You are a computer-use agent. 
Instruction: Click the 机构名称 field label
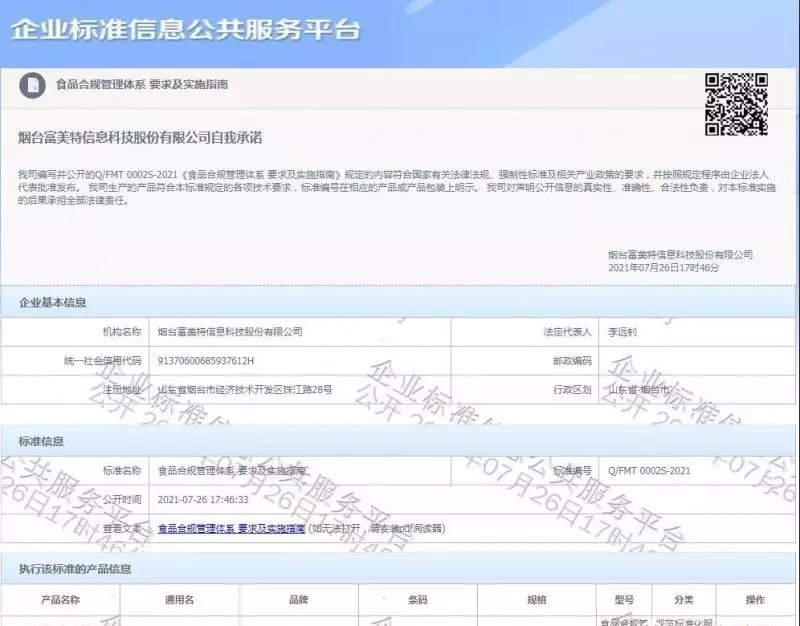122,332
